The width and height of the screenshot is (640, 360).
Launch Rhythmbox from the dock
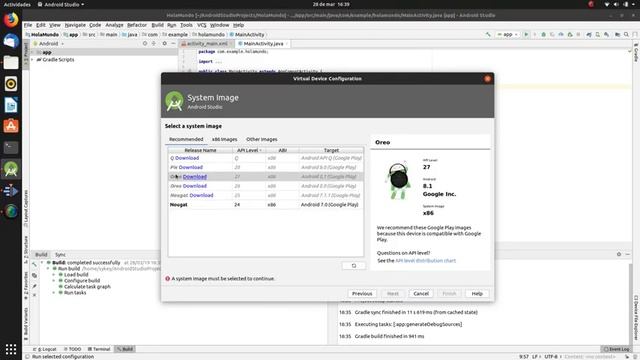(x=11, y=84)
